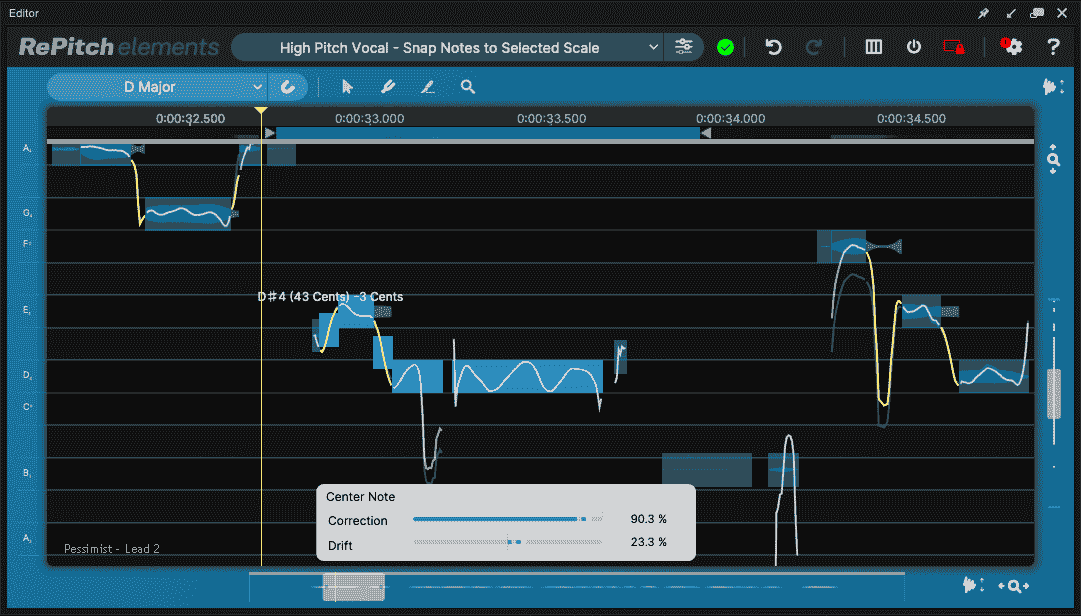Toggle the green checkmark status indicator

(725, 47)
